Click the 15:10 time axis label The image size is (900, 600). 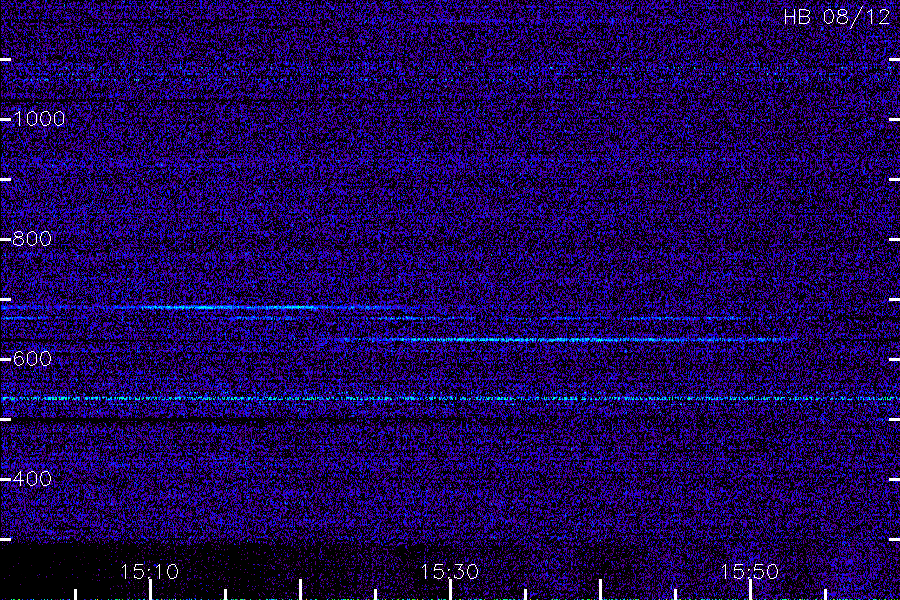(x=149, y=572)
